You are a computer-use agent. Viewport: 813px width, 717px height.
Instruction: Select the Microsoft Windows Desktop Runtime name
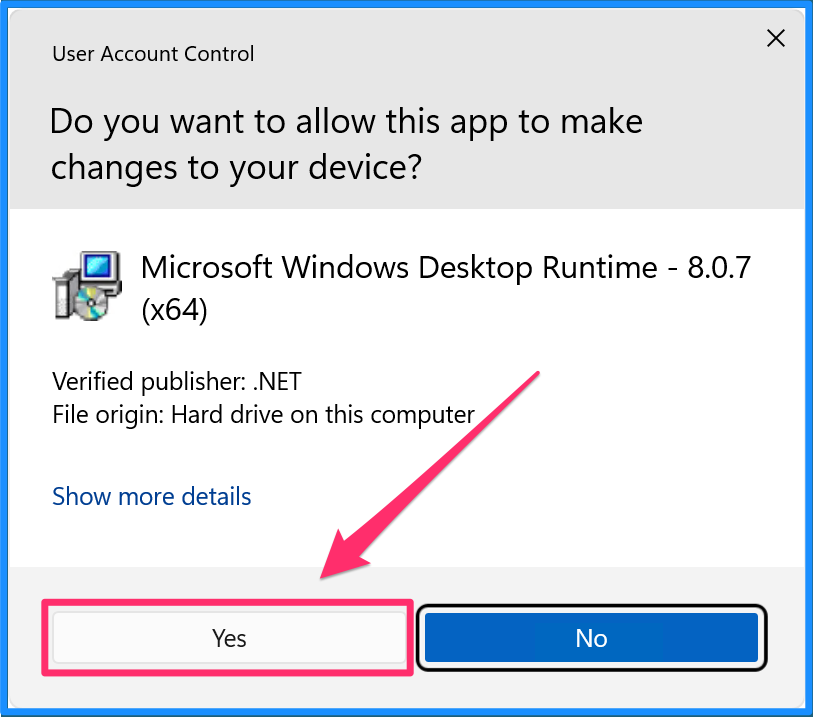[x=446, y=288]
